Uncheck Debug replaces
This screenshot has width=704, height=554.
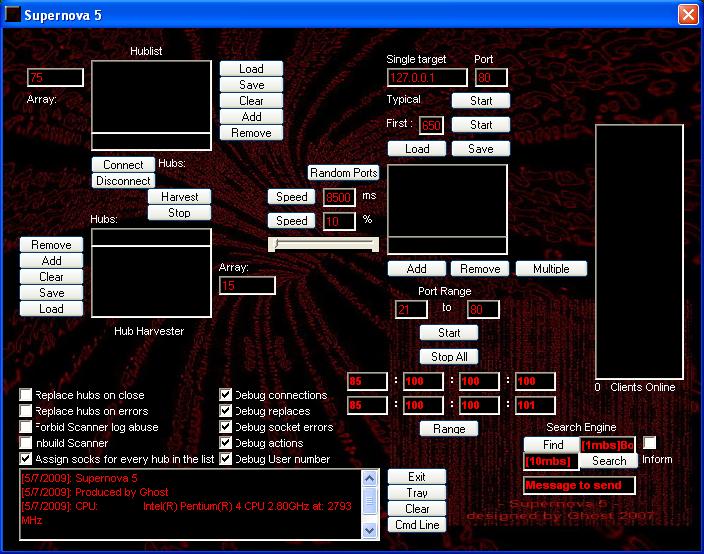tap(225, 411)
